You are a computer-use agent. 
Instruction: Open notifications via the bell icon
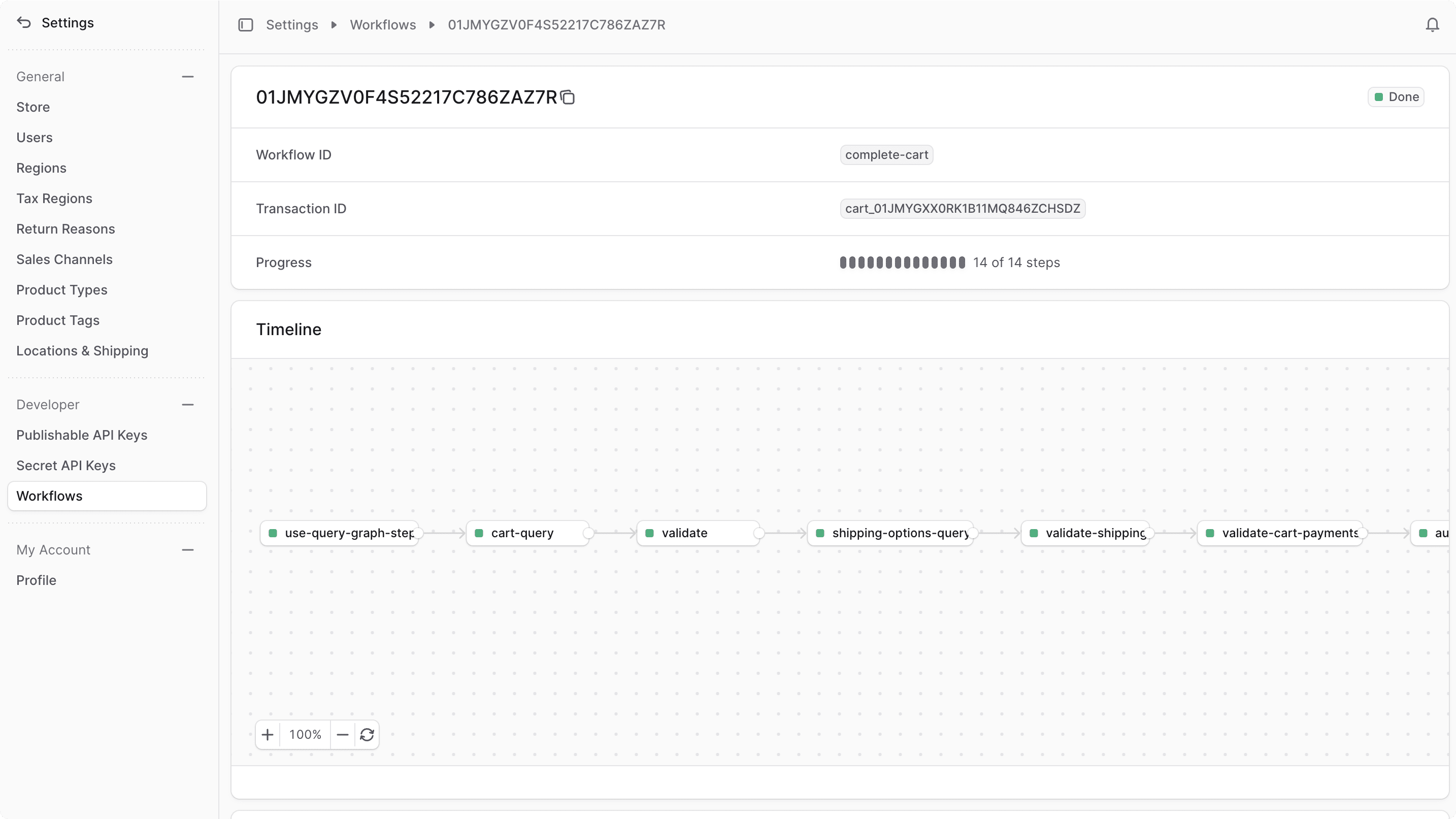click(1432, 24)
